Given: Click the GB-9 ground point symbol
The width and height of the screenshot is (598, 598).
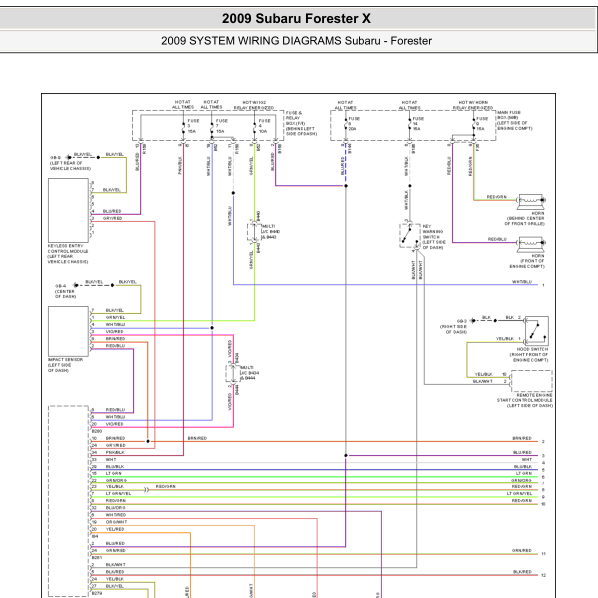Looking at the screenshot, I should pyautogui.click(x=69, y=158).
